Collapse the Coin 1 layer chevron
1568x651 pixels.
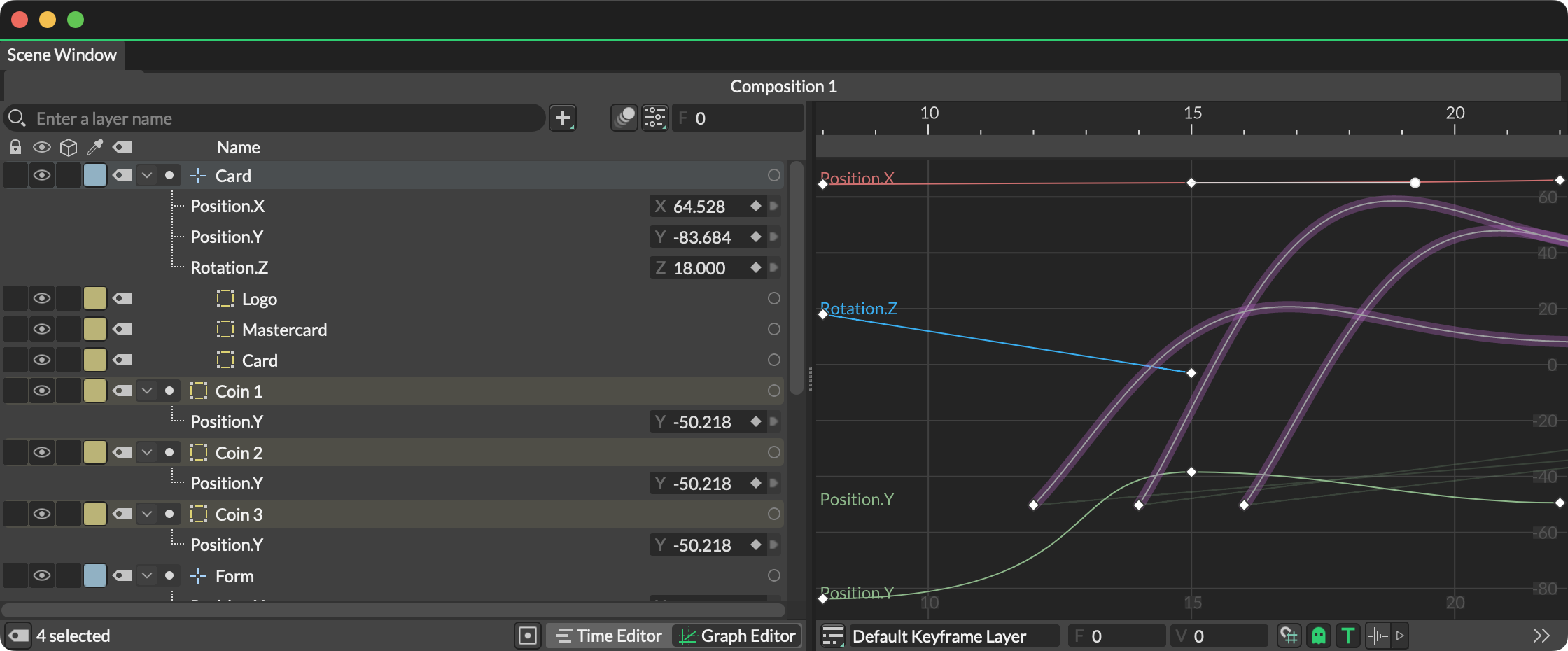point(147,391)
